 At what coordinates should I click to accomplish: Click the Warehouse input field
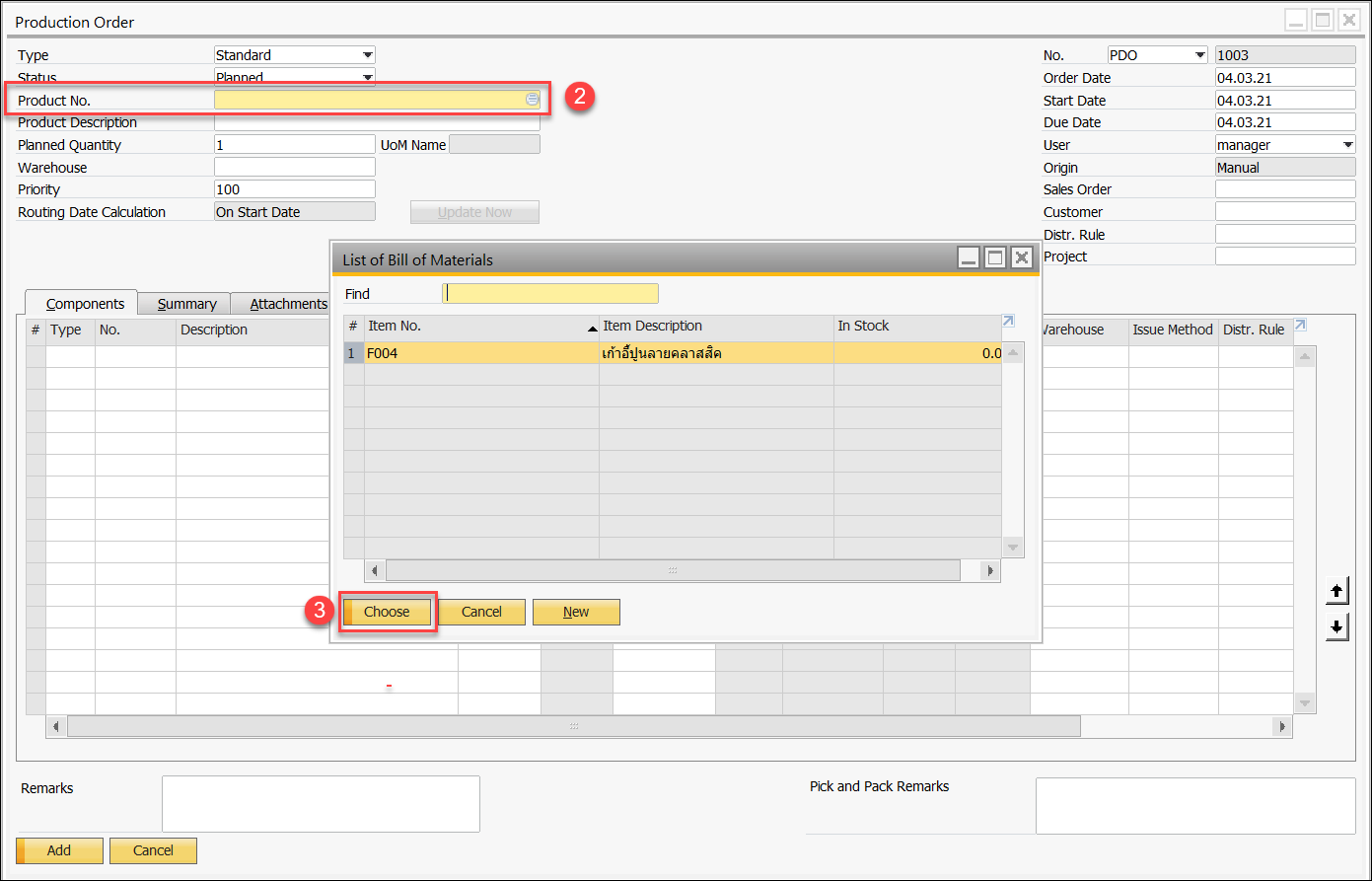294,167
